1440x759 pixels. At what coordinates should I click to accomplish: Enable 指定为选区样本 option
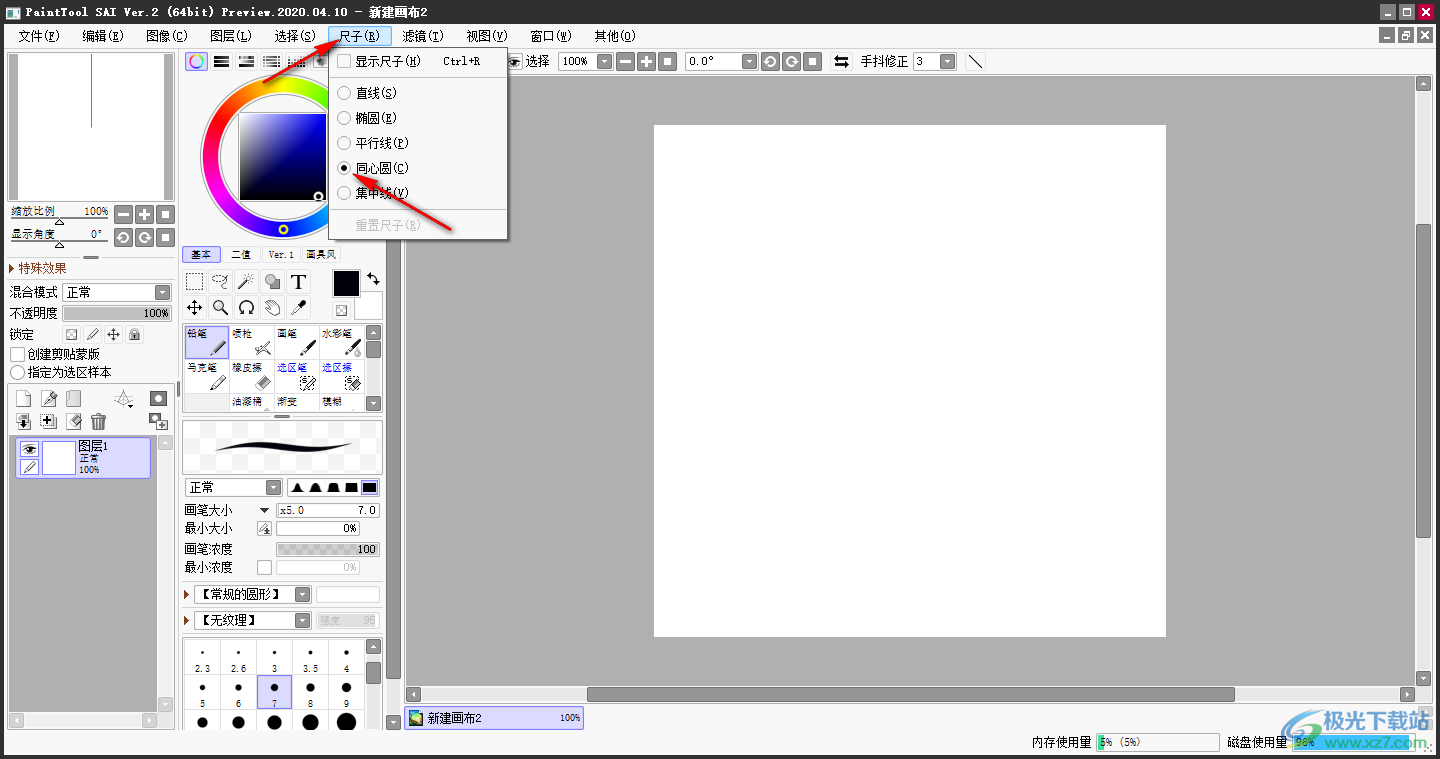point(17,372)
